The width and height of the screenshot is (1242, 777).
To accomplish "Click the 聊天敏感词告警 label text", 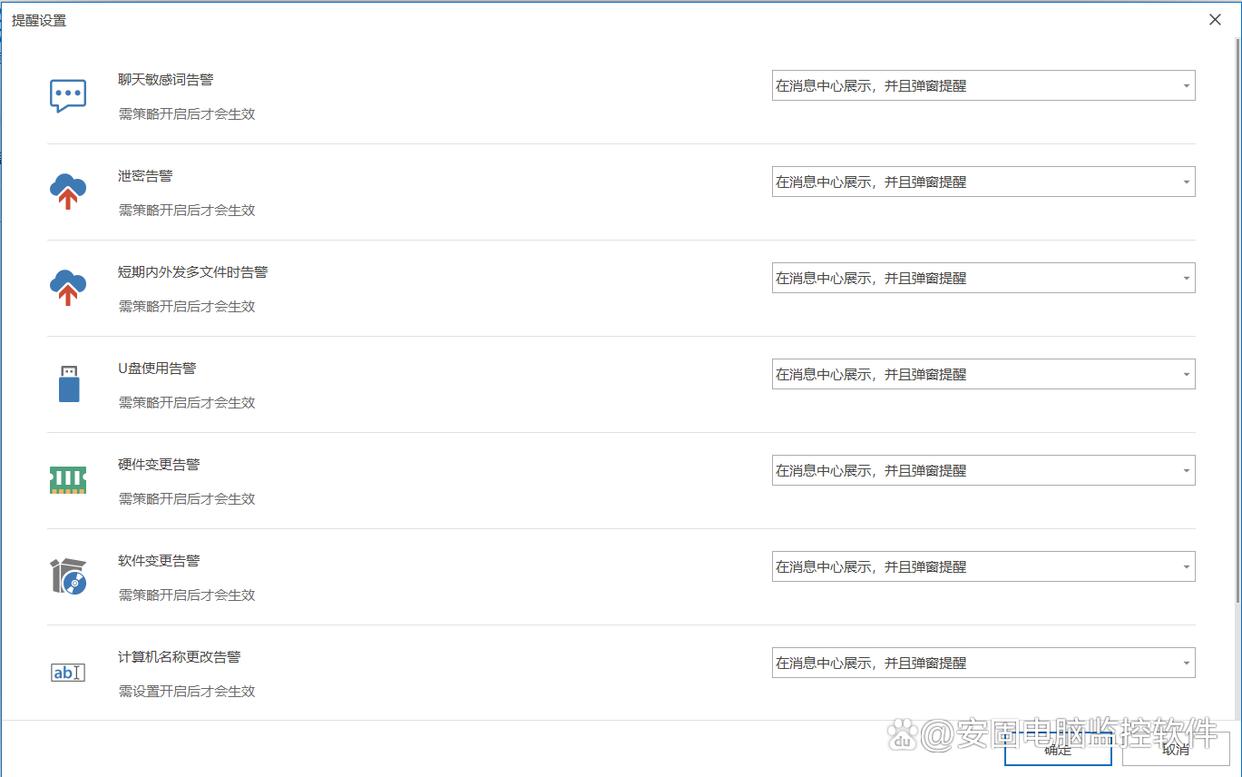I will point(166,80).
